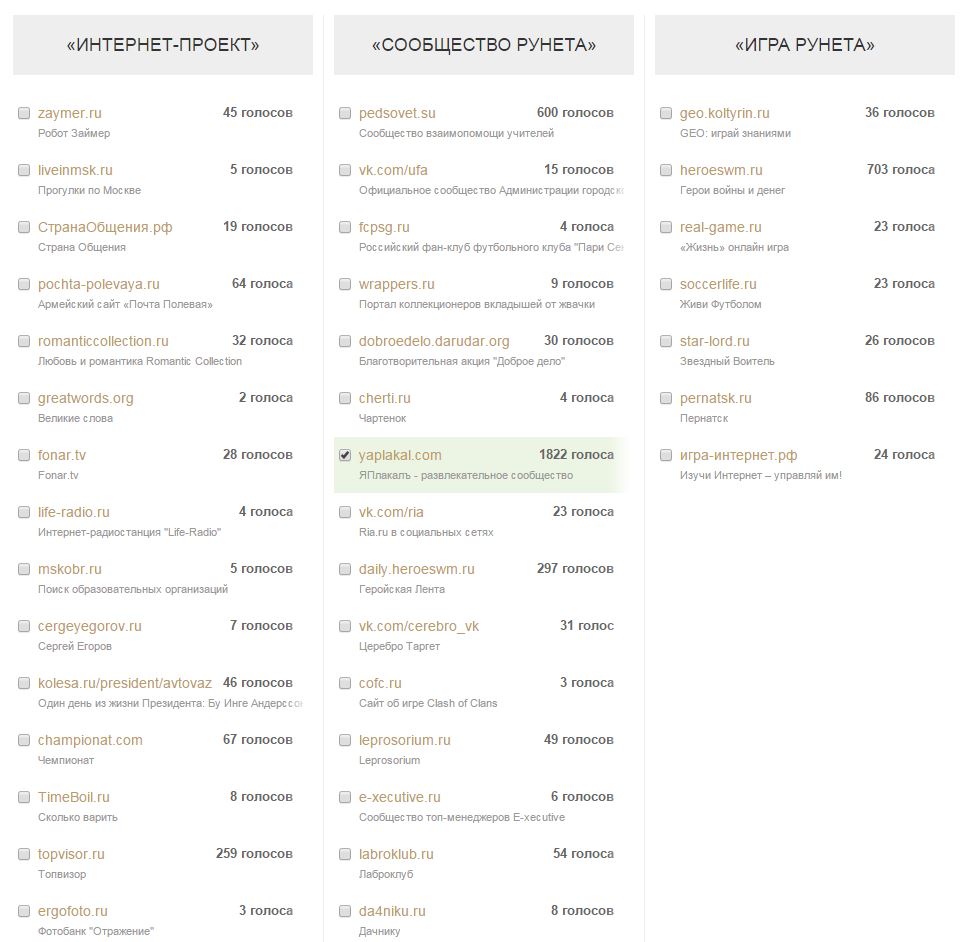Screen dimensions: 971x942
Task: Select the pedsovet.su checkbox
Action: pos(345,113)
